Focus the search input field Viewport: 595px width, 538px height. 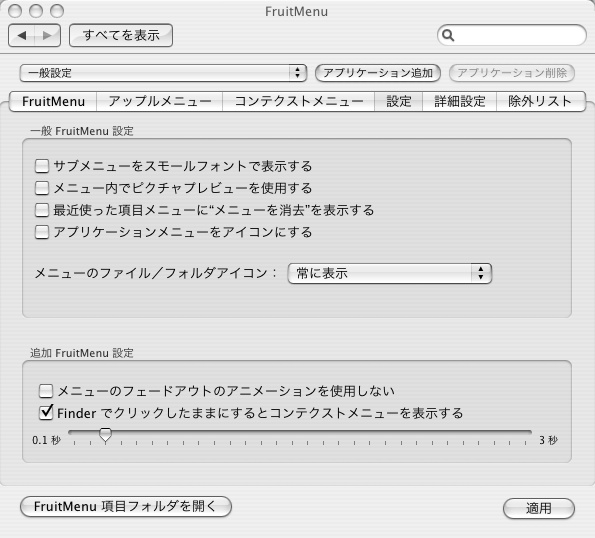pos(512,35)
